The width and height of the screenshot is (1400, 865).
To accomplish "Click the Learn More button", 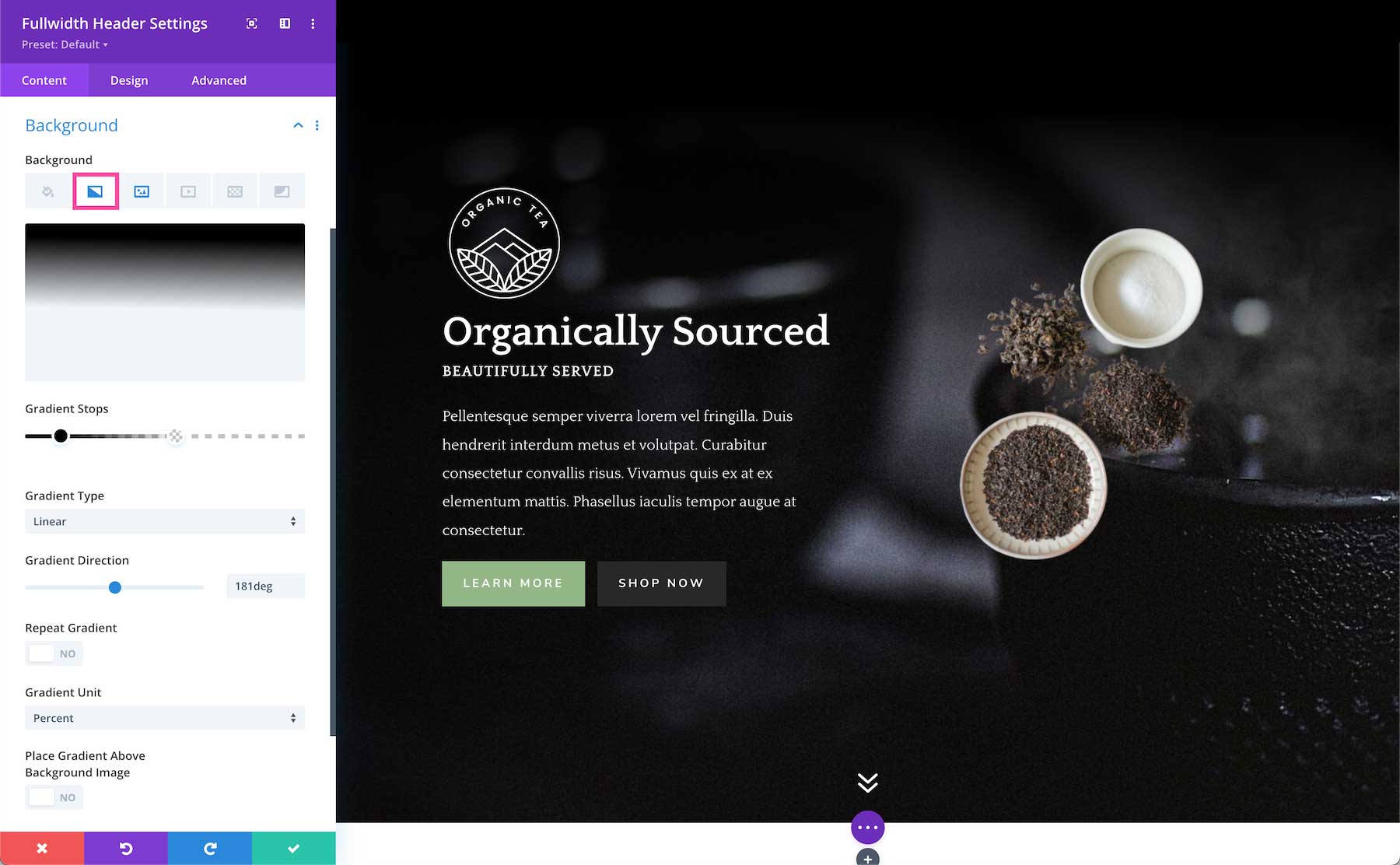I will 513,583.
